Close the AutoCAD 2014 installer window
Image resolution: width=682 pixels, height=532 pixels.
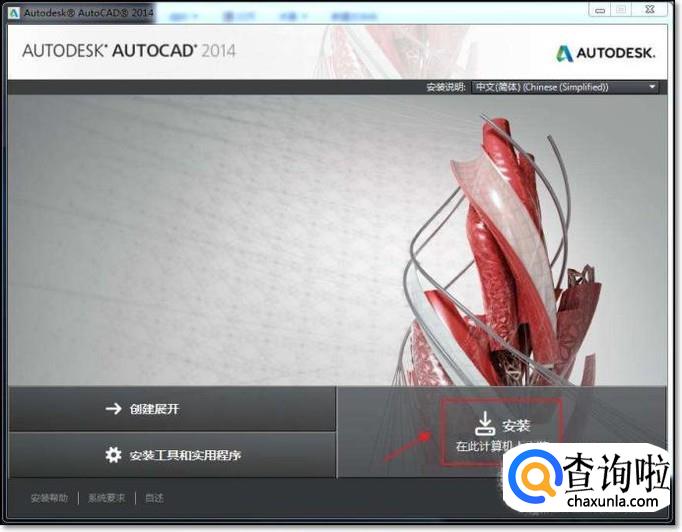(x=650, y=10)
